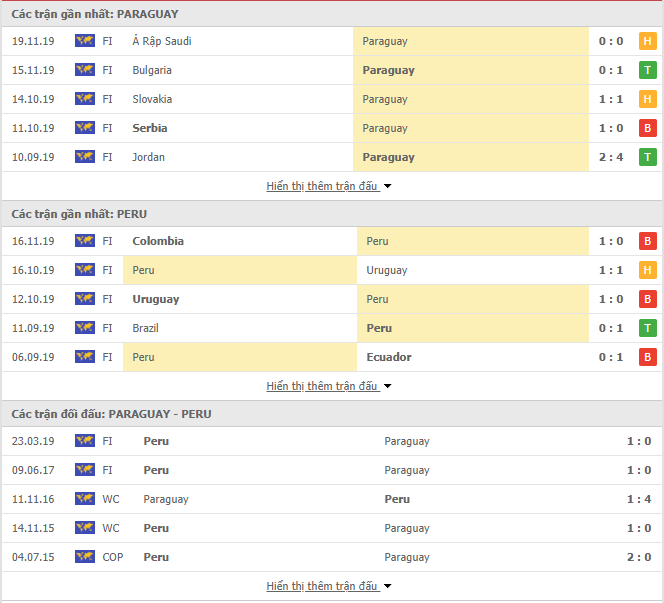Open the Uruguay team name on 12.10.19

coord(156,299)
